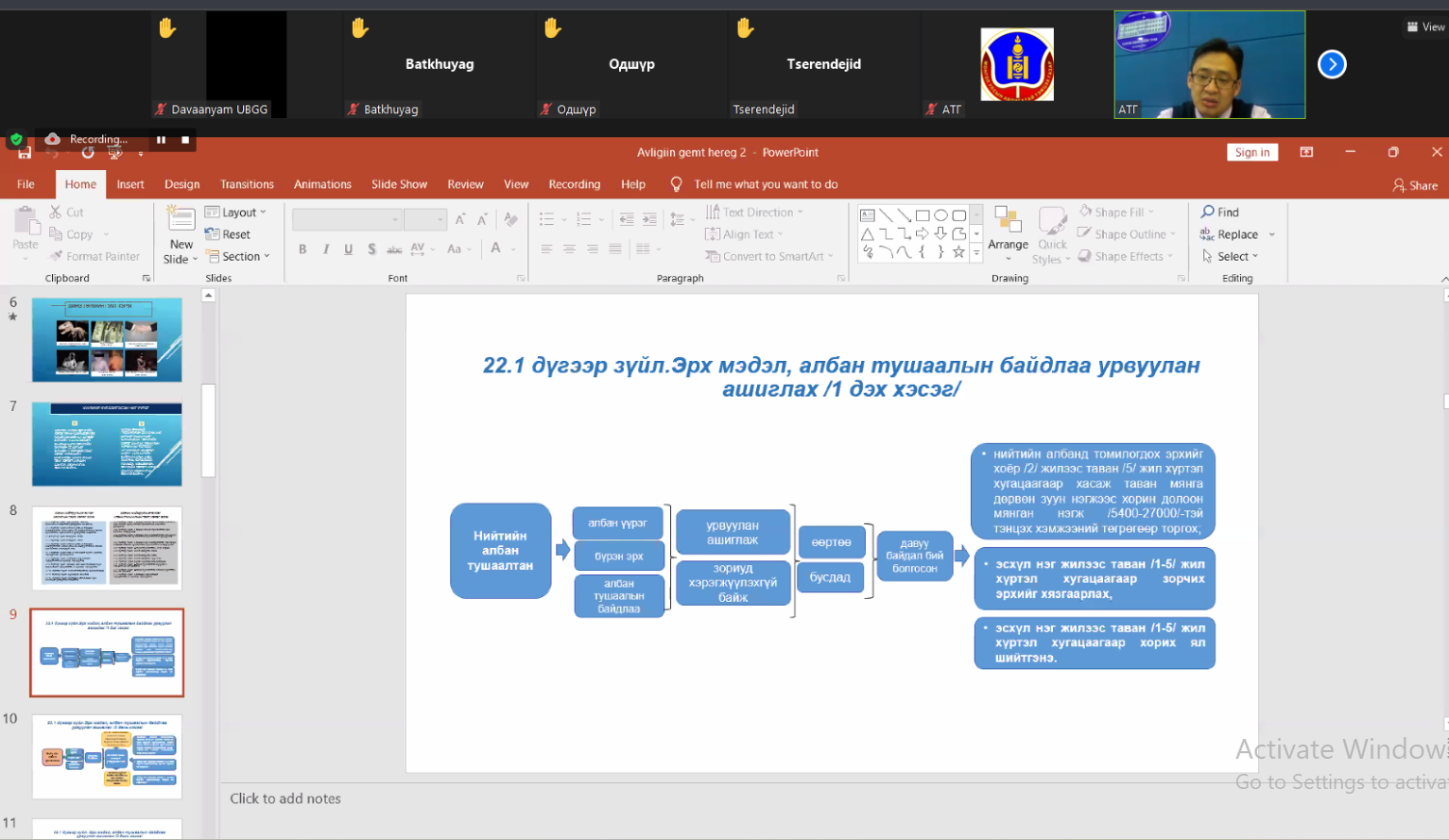
Task: Open Ribbon Display Options icon
Action: click(x=1306, y=152)
